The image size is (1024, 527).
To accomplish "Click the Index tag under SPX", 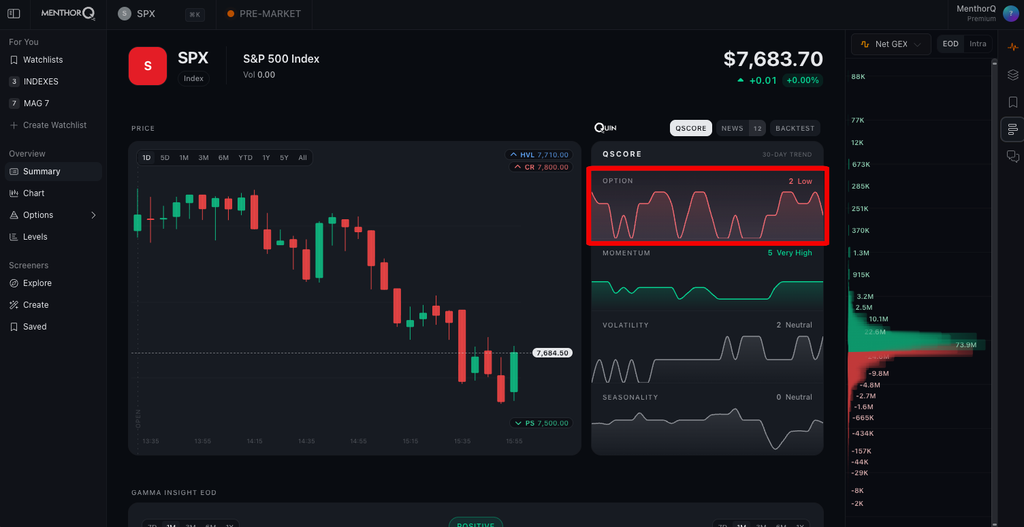I will tap(193, 78).
